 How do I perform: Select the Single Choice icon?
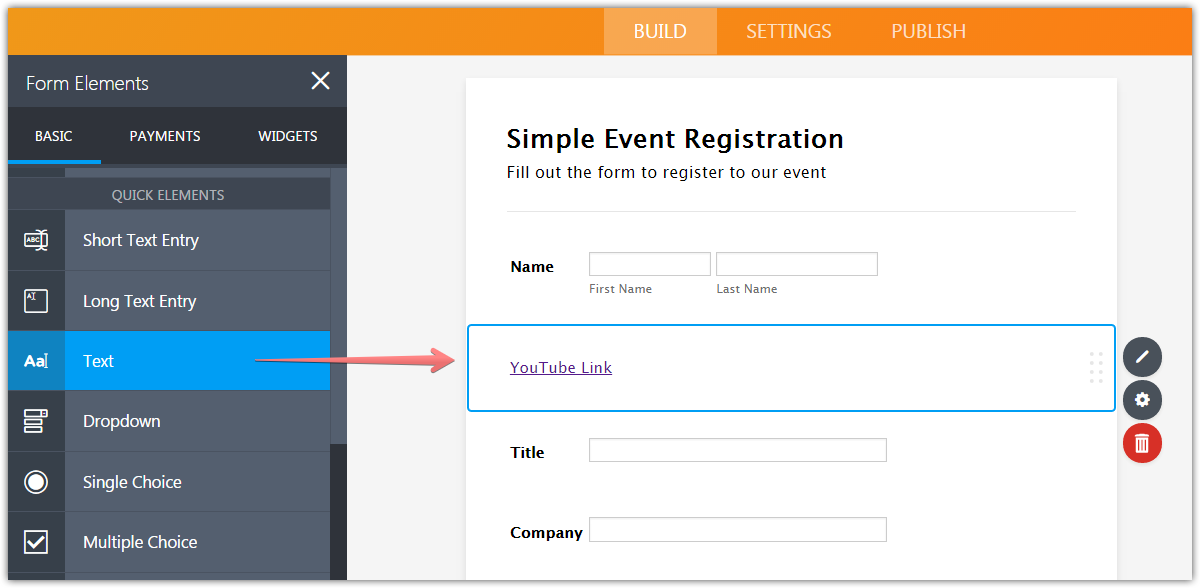36,481
